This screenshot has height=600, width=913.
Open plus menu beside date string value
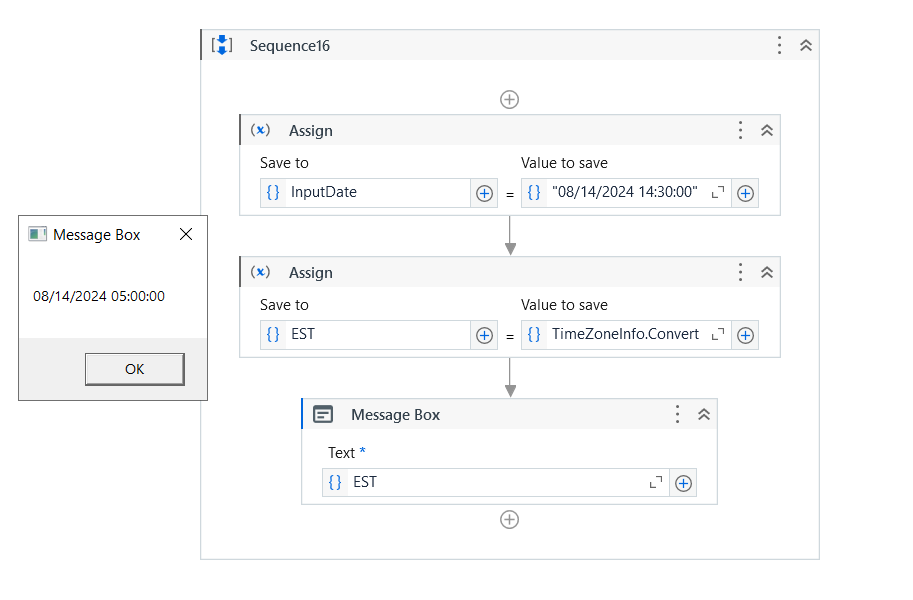(745, 193)
